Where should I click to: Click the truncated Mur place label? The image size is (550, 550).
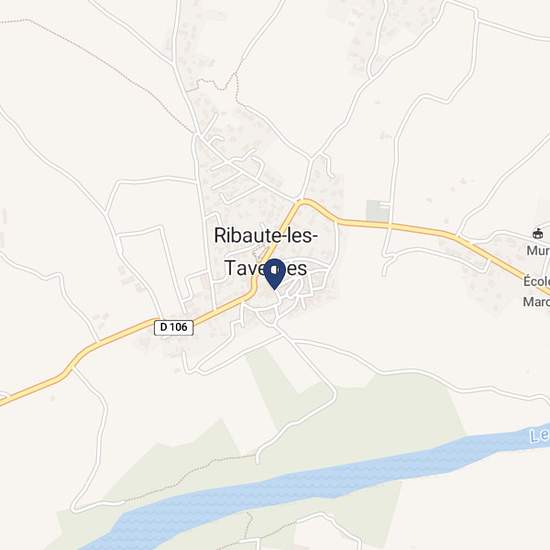pos(538,250)
